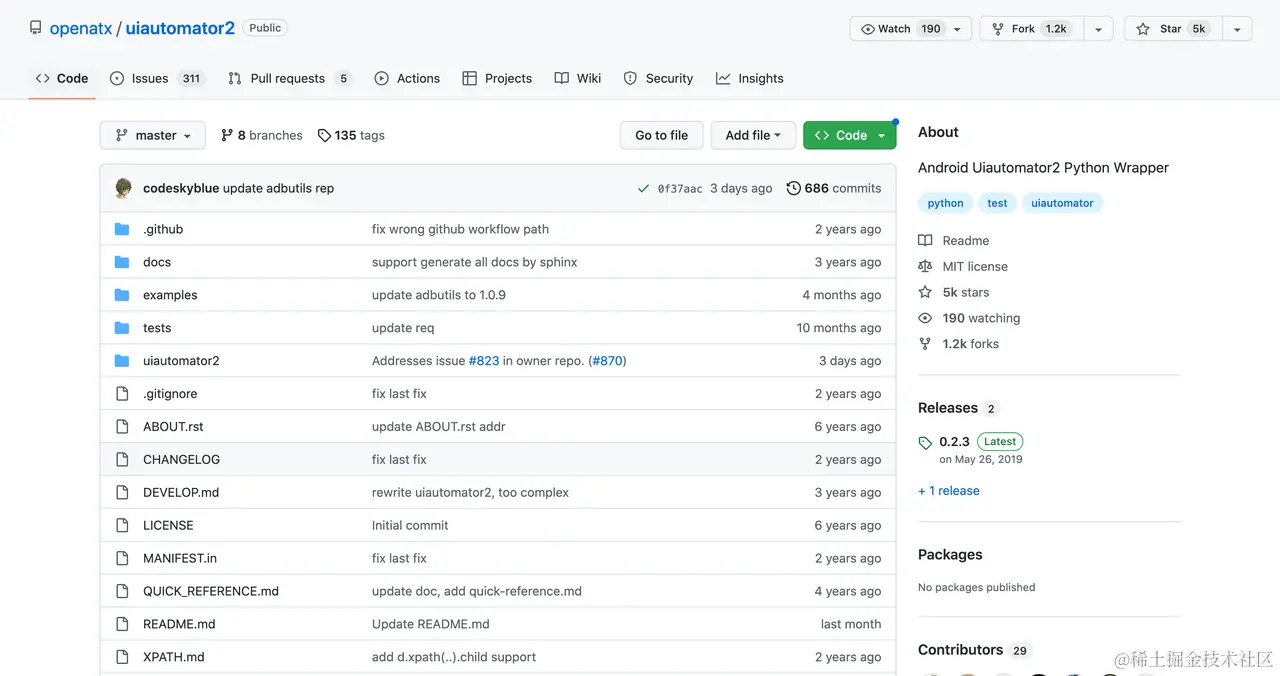This screenshot has height=676, width=1280.
Task: Click the python topic tag
Action: point(945,203)
